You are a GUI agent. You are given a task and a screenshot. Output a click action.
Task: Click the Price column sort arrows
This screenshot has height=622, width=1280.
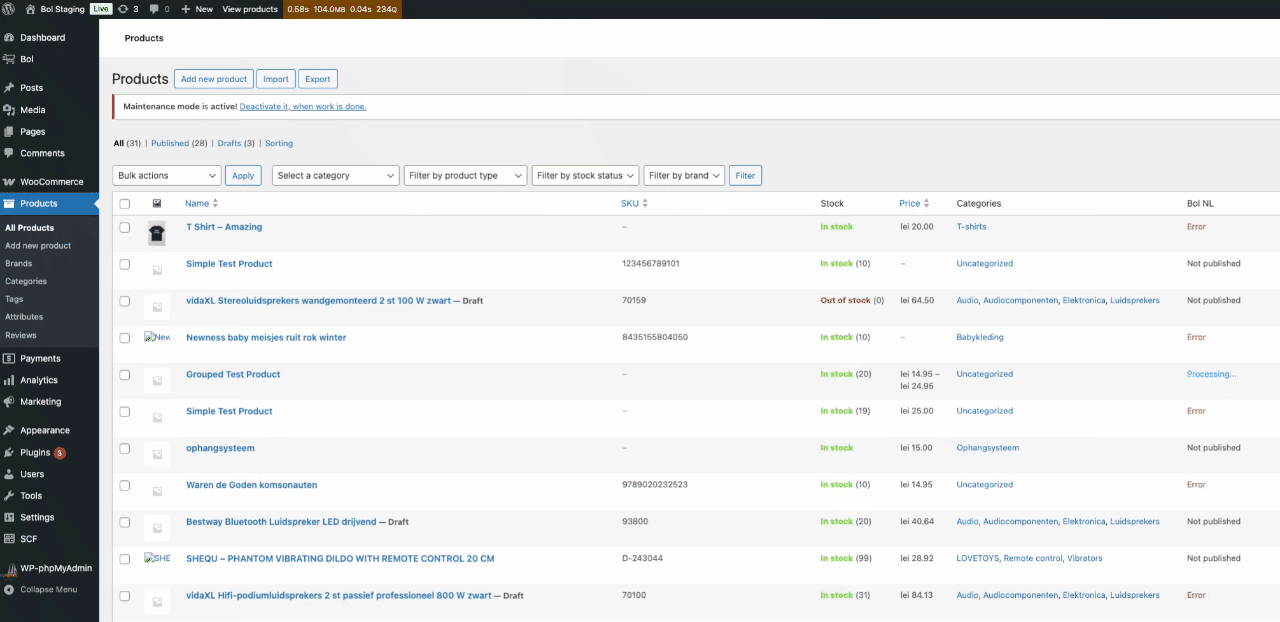927,204
